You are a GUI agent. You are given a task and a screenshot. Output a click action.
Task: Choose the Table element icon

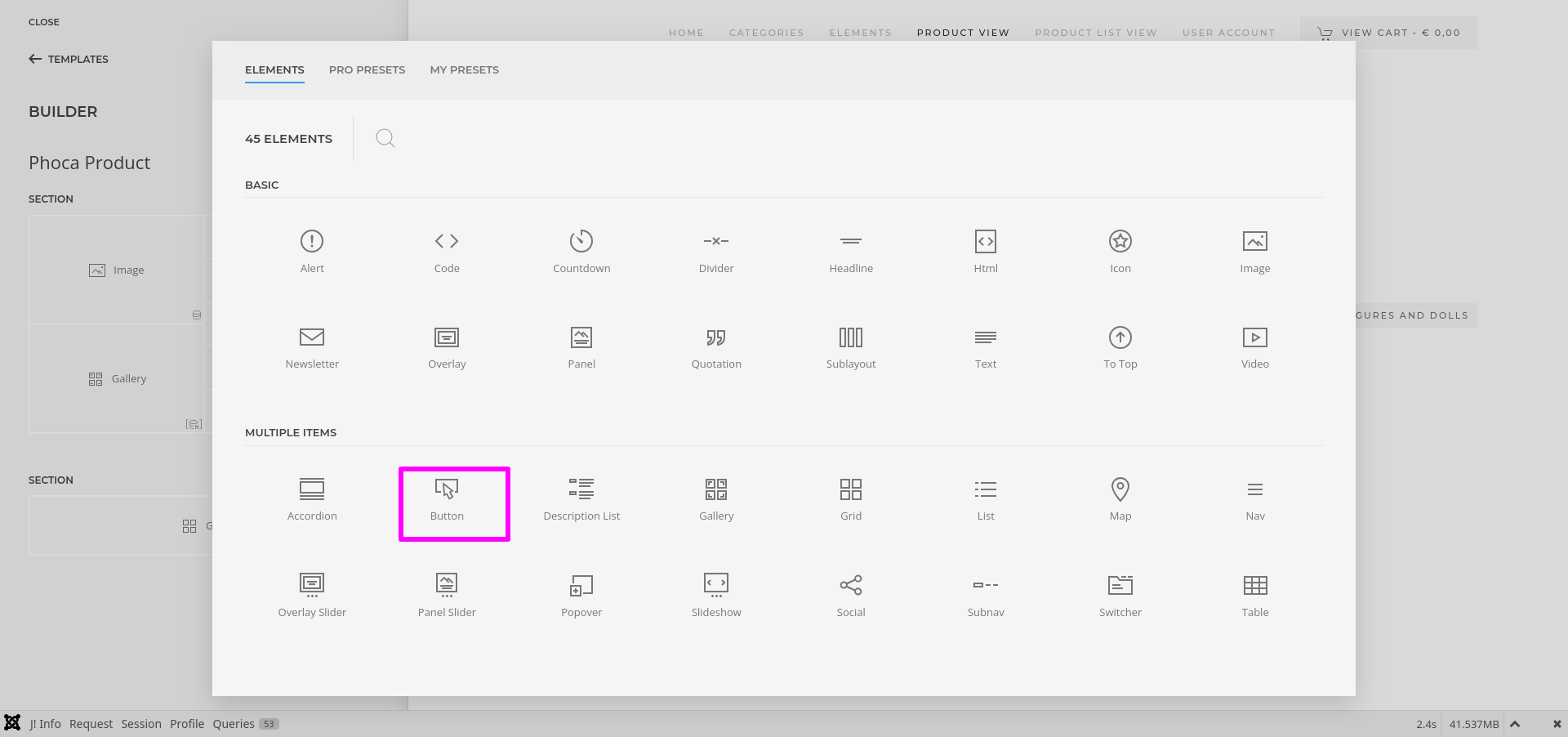point(1254,585)
